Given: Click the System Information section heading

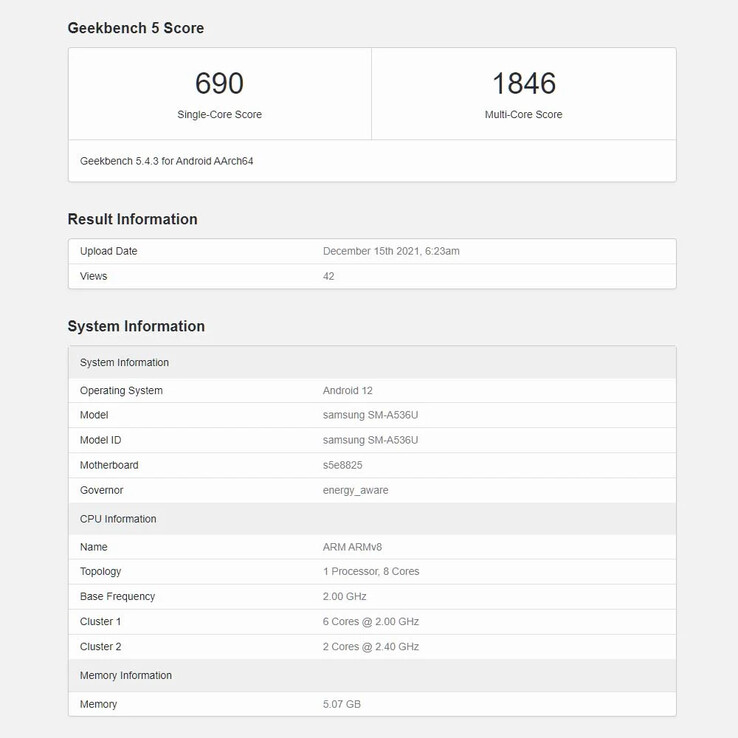Looking at the screenshot, I should tap(136, 326).
